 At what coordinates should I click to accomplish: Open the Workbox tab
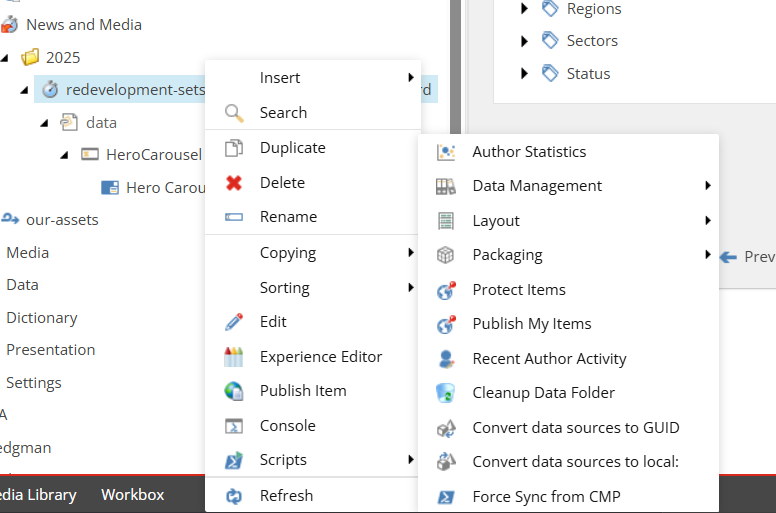click(x=132, y=495)
